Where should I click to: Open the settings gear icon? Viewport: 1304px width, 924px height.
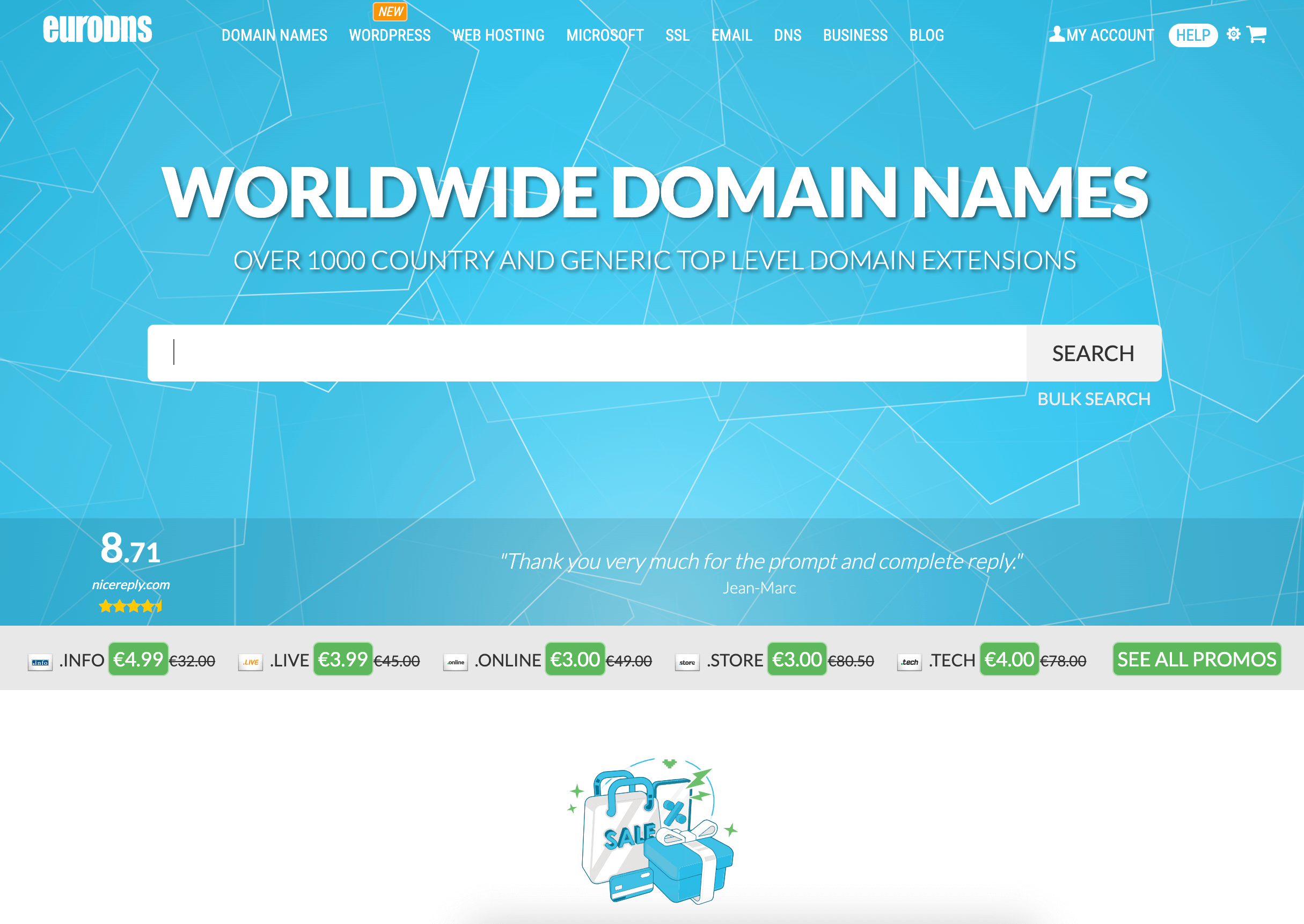point(1233,34)
